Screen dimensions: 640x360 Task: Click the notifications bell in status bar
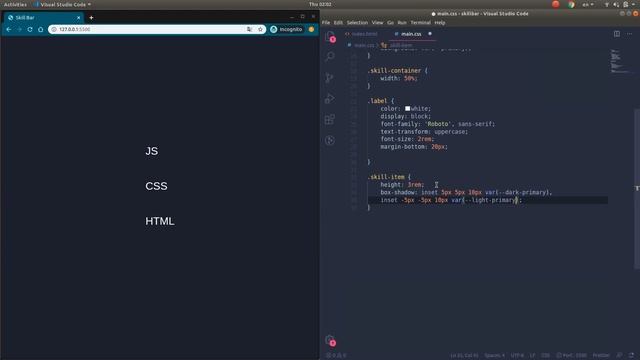point(632,356)
